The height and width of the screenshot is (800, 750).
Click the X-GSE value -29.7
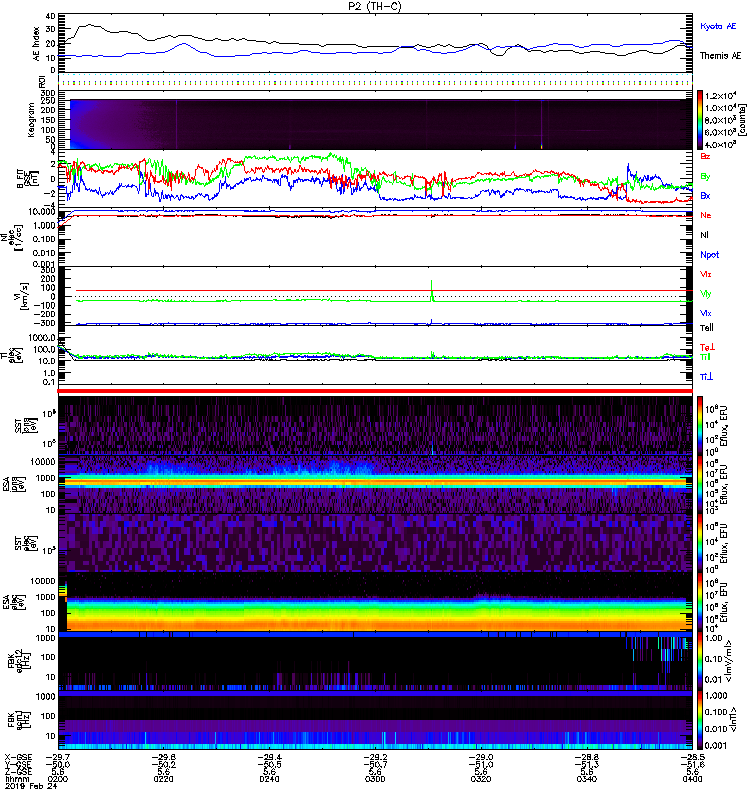click(x=58, y=757)
